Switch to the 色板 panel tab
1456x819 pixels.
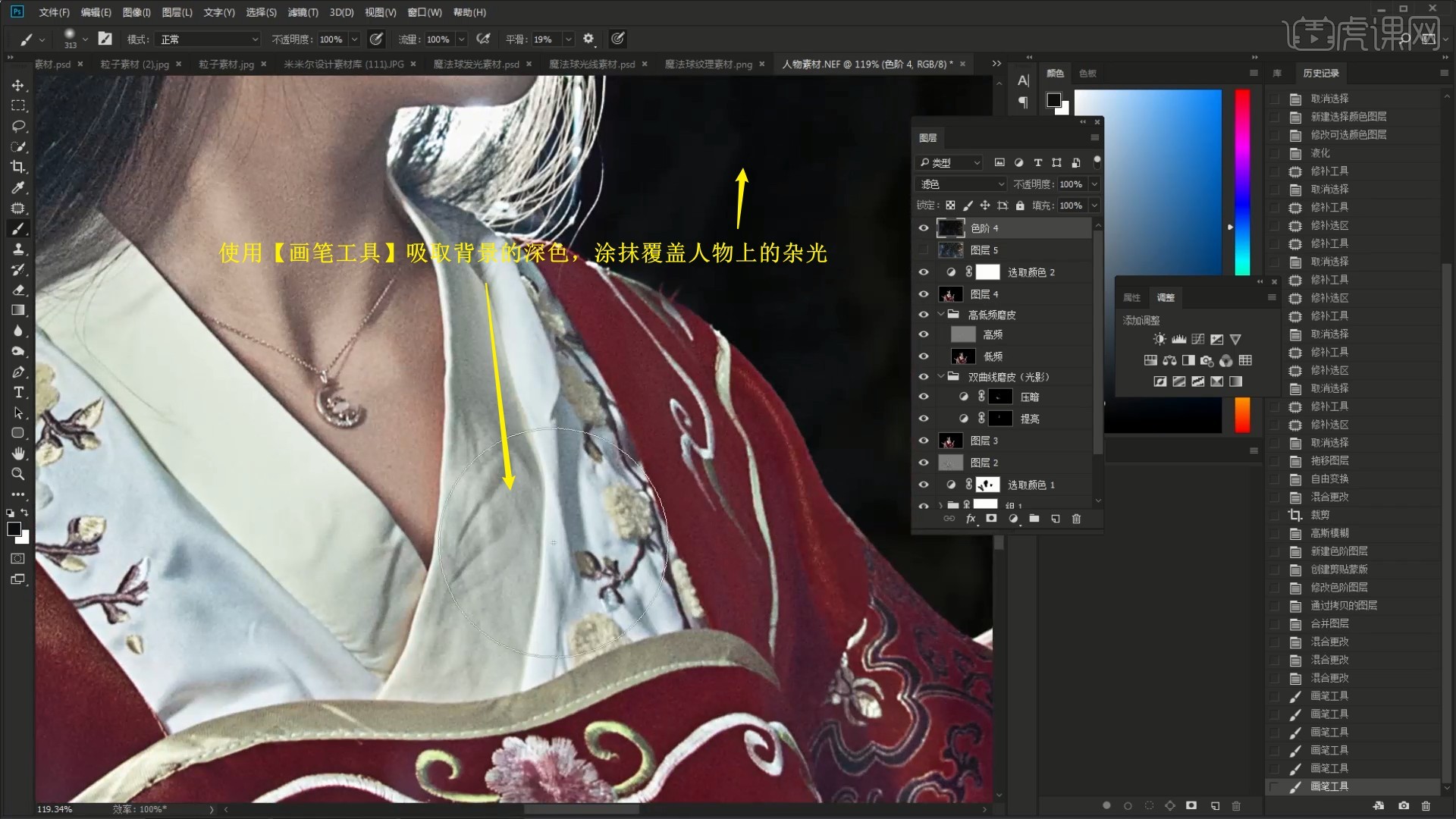point(1087,74)
